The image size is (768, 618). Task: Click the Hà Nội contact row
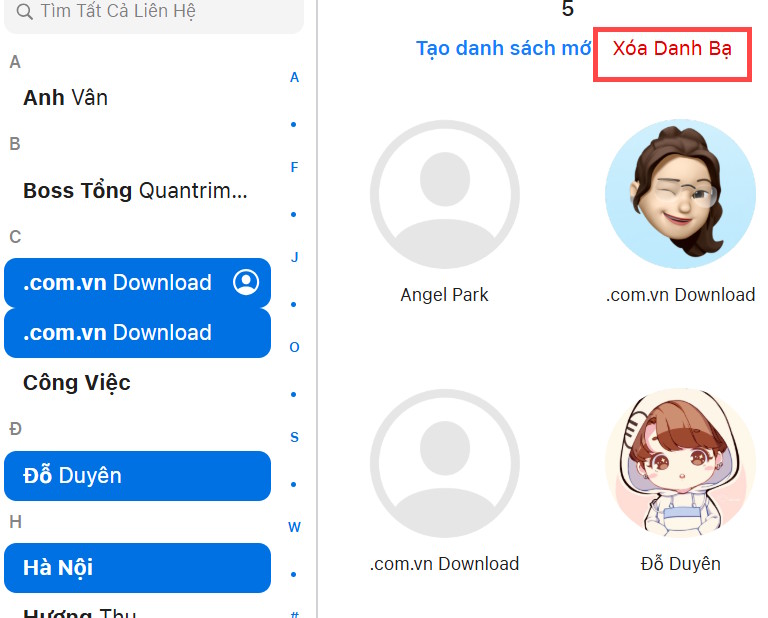pos(137,568)
